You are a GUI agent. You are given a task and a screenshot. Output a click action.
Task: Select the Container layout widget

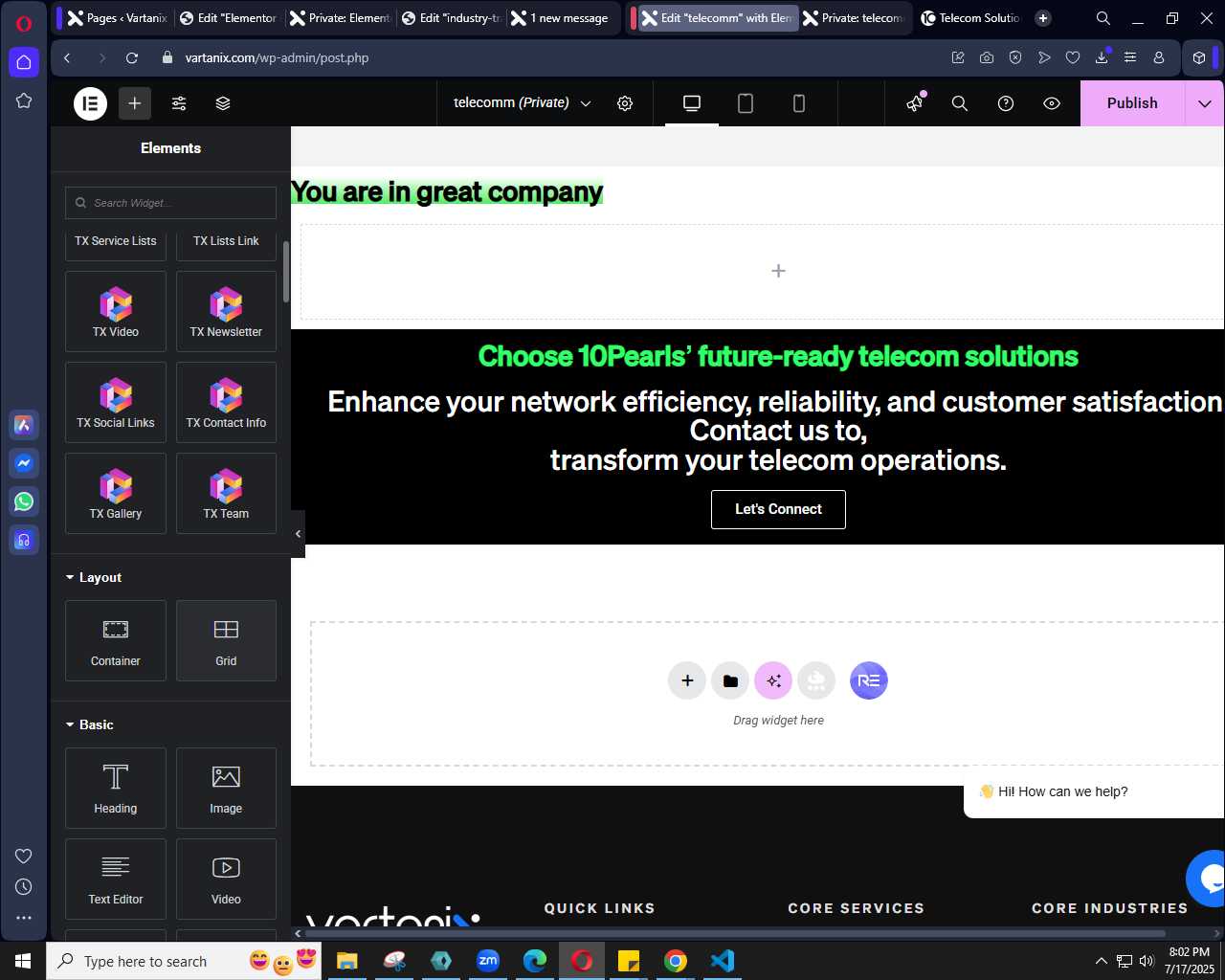[116, 640]
